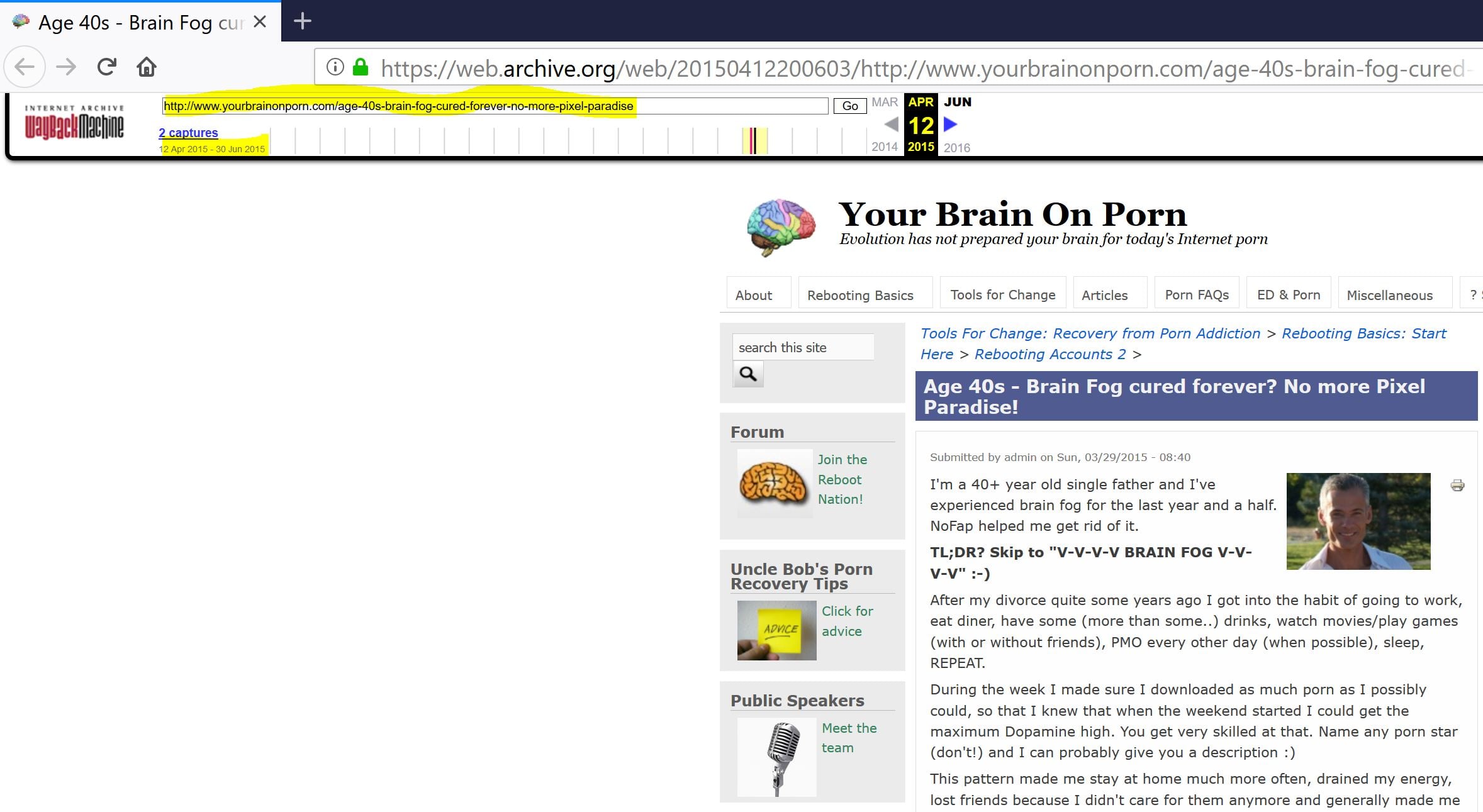Screen dimensions: 1483x812
Task: Close the Age 40s Brain Fog tab
Action: click(260, 23)
